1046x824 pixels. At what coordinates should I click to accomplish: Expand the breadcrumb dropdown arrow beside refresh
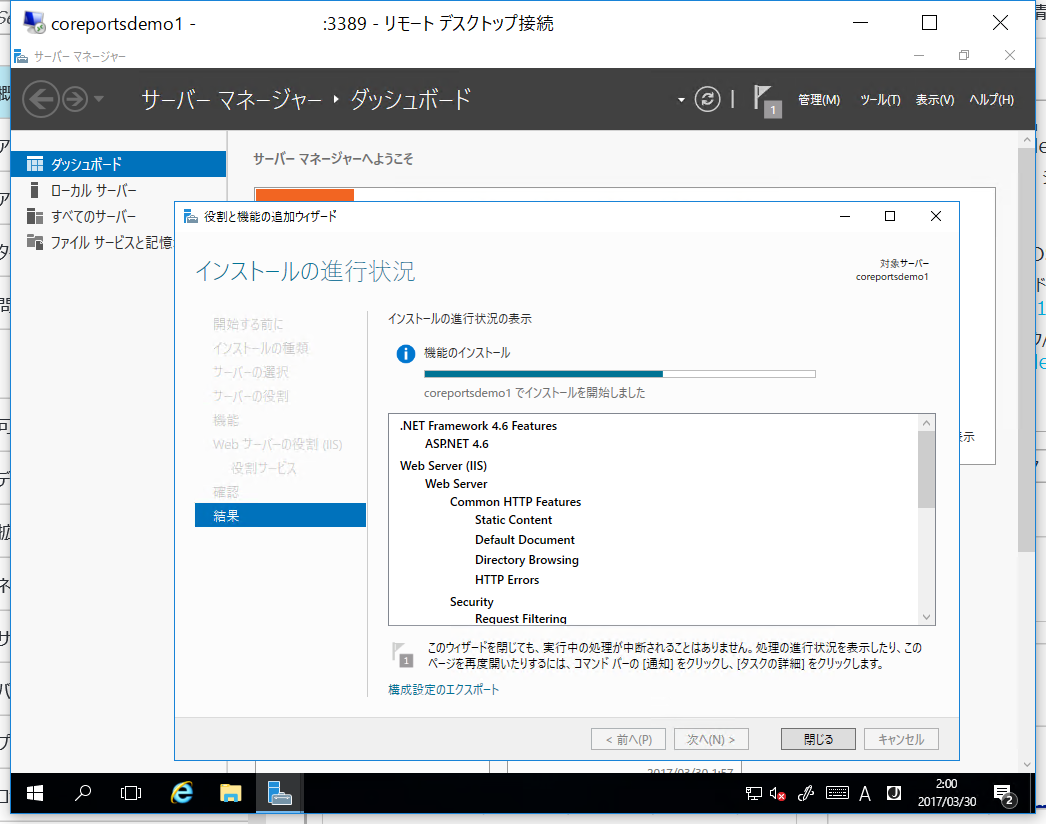coord(681,100)
